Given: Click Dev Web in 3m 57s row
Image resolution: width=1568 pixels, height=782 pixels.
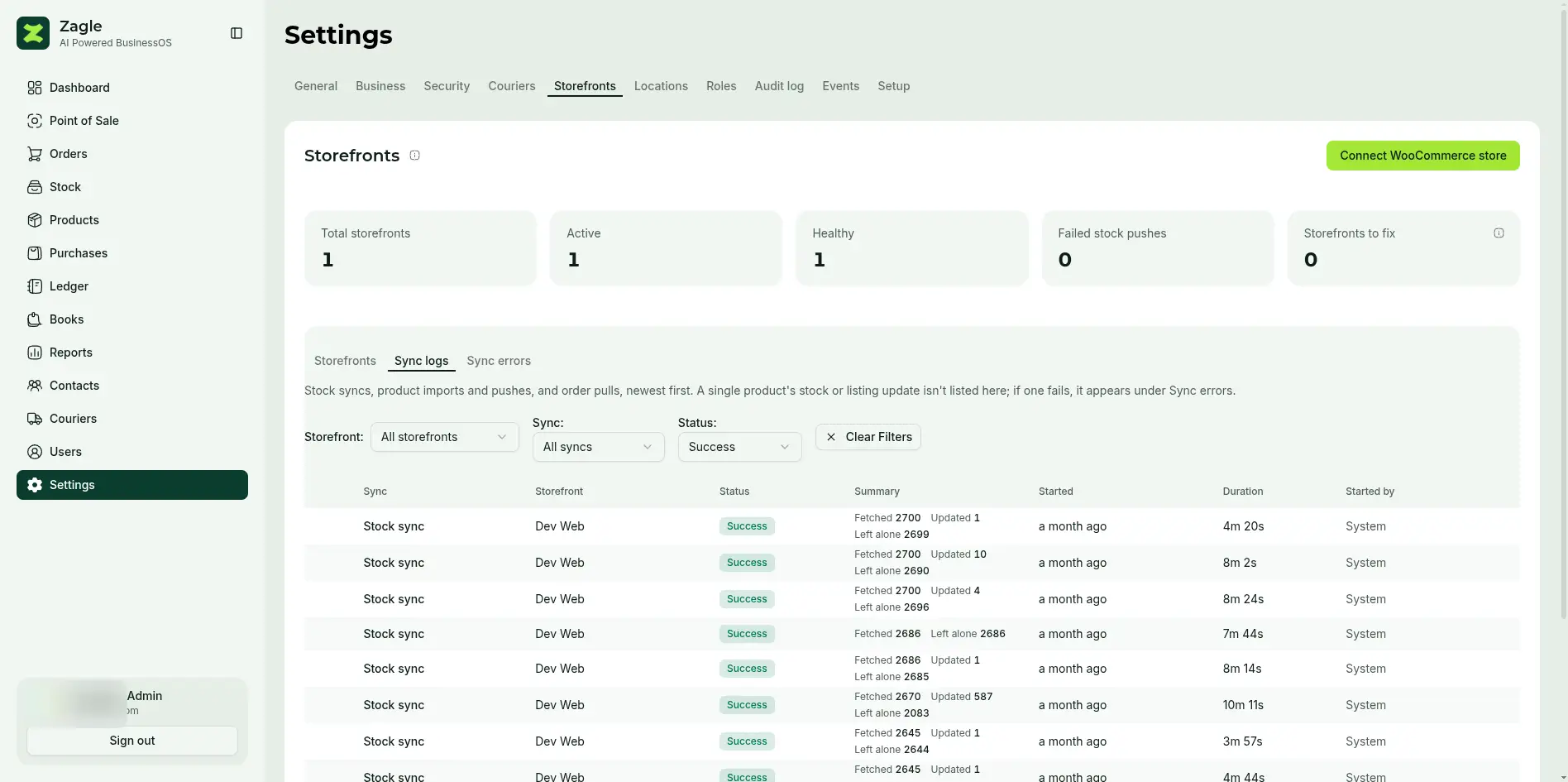Looking at the screenshot, I should pos(560,741).
